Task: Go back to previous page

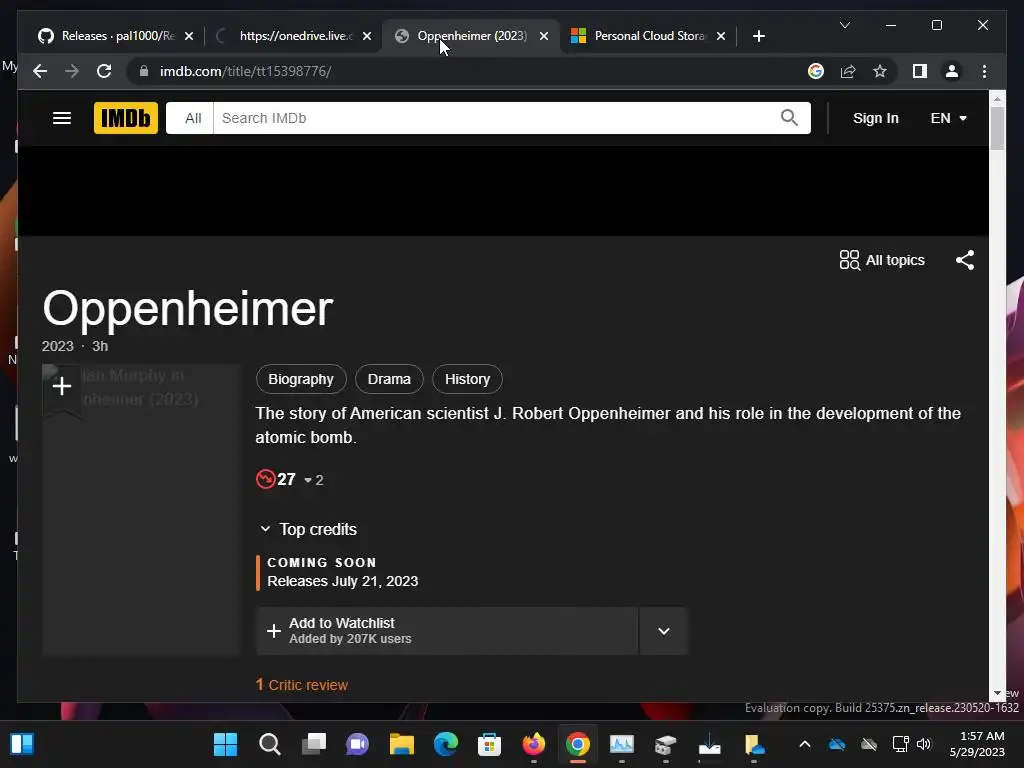Action: (x=40, y=71)
